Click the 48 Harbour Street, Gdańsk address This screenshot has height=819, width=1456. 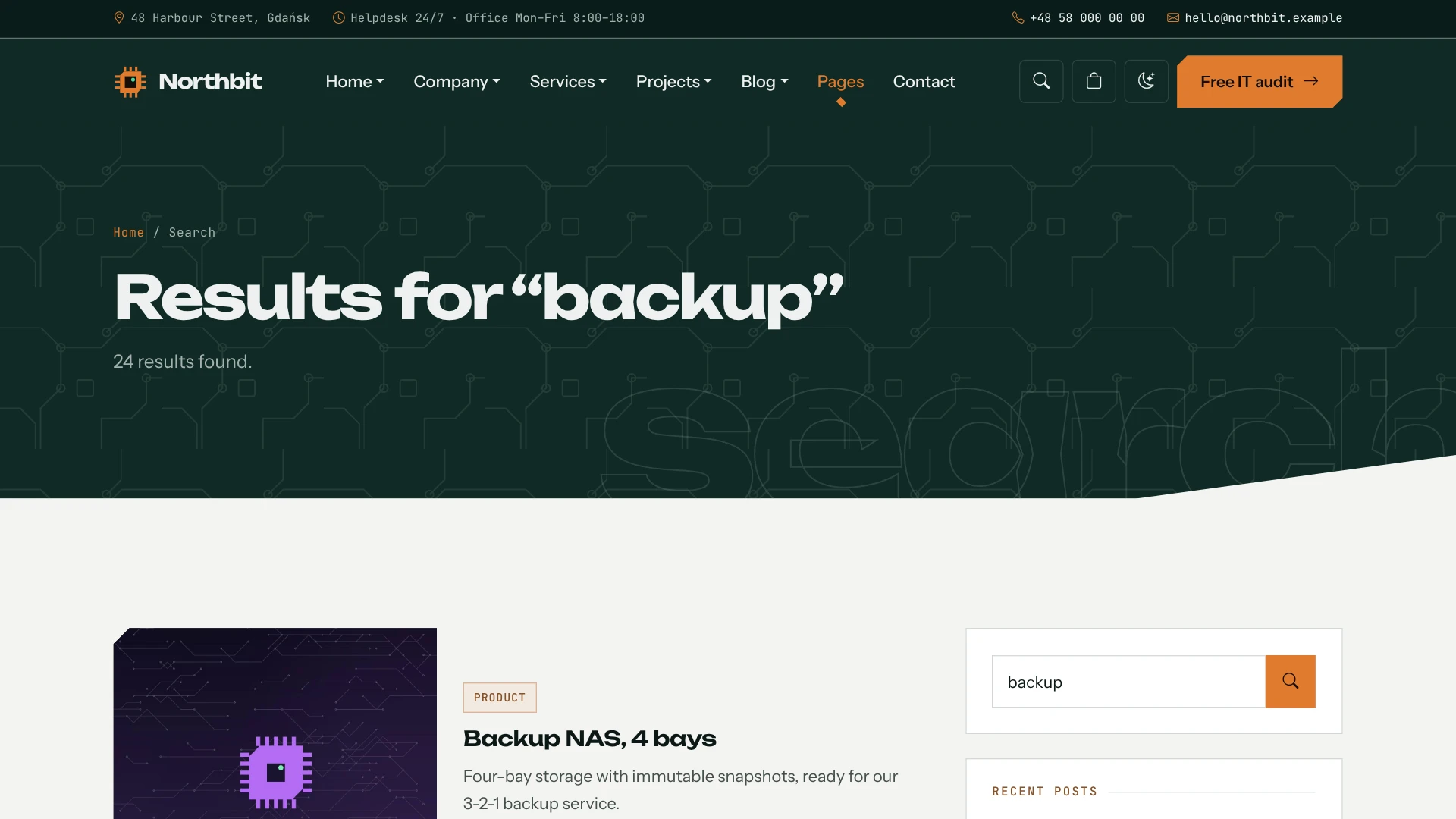click(x=220, y=17)
